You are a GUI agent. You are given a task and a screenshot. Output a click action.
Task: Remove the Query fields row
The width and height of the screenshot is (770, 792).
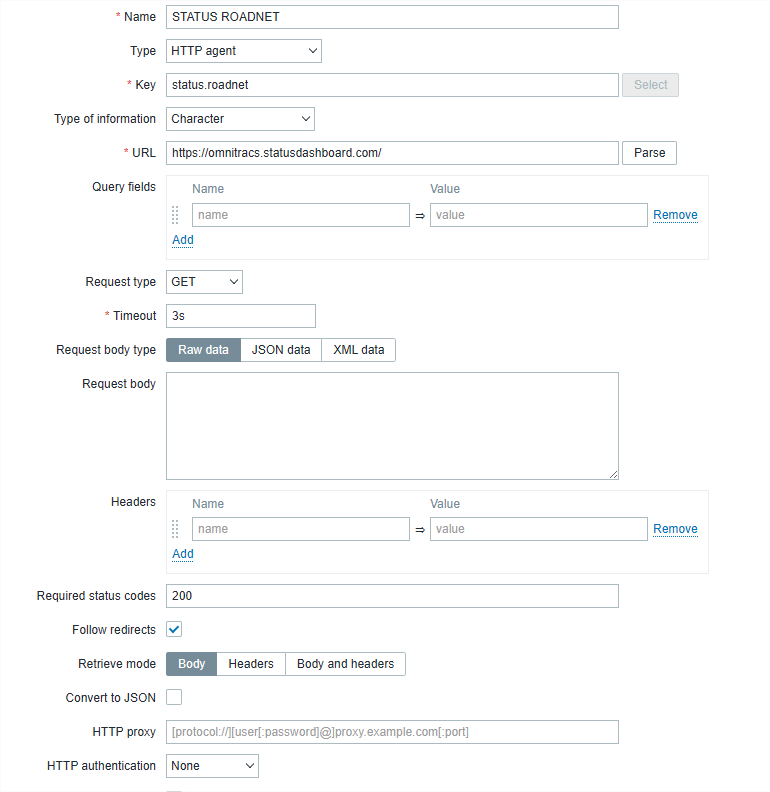[x=675, y=215]
